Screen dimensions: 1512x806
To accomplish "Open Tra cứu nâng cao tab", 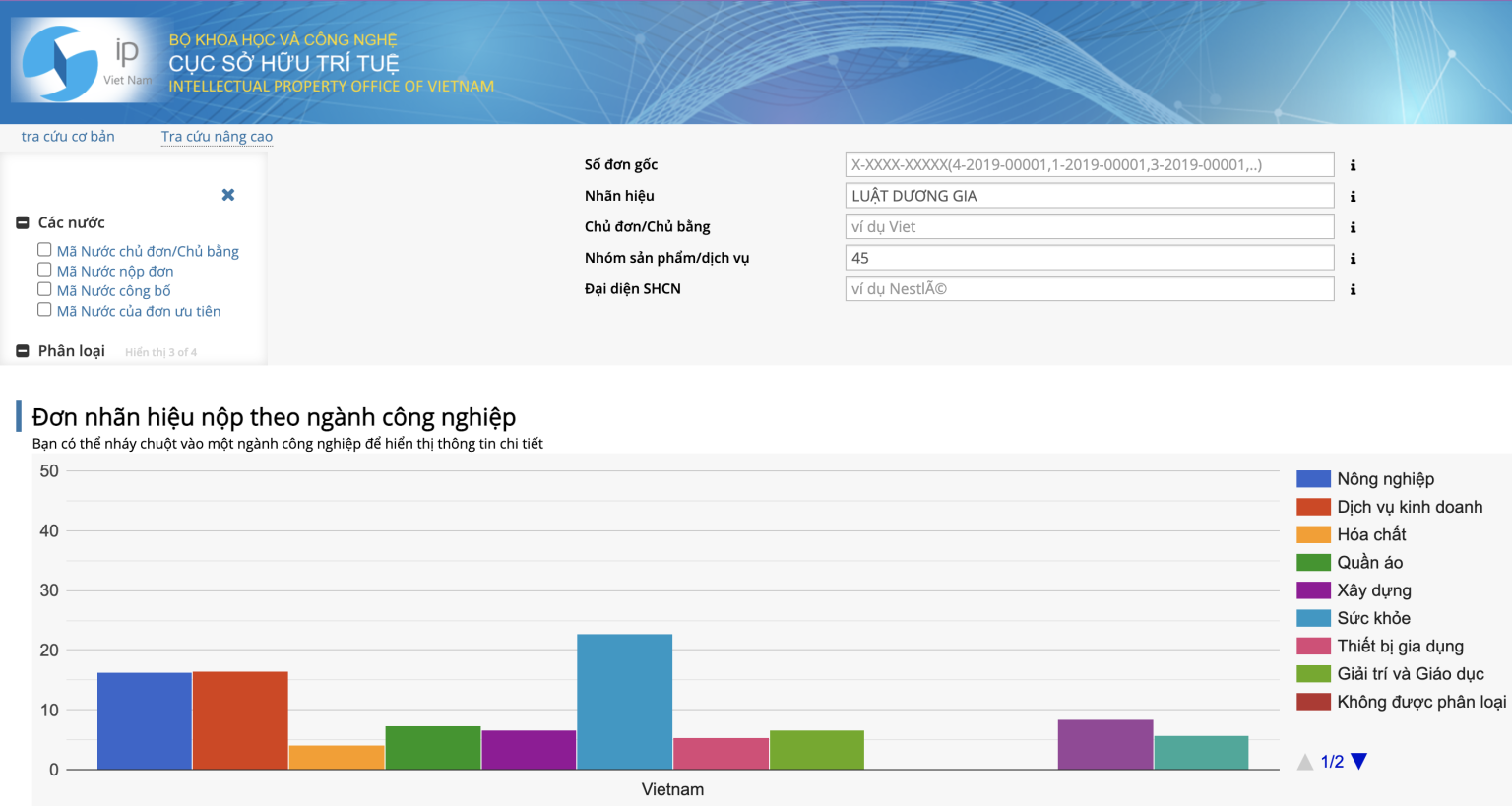I will click(217, 137).
